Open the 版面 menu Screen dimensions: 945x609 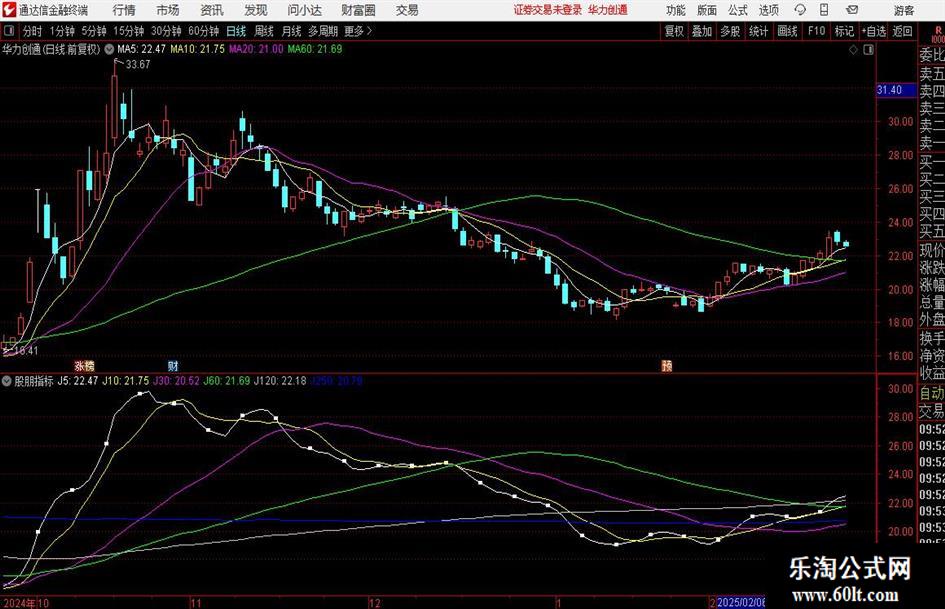706,10
